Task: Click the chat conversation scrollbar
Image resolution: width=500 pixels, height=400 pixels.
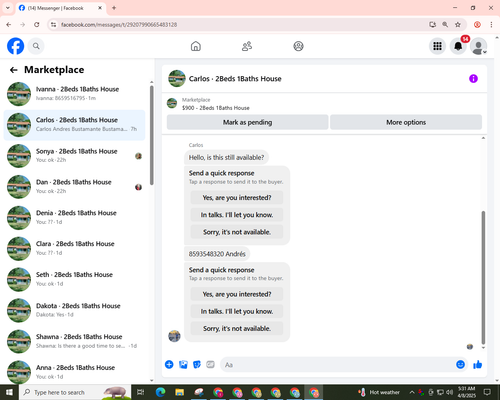Action: [483, 277]
